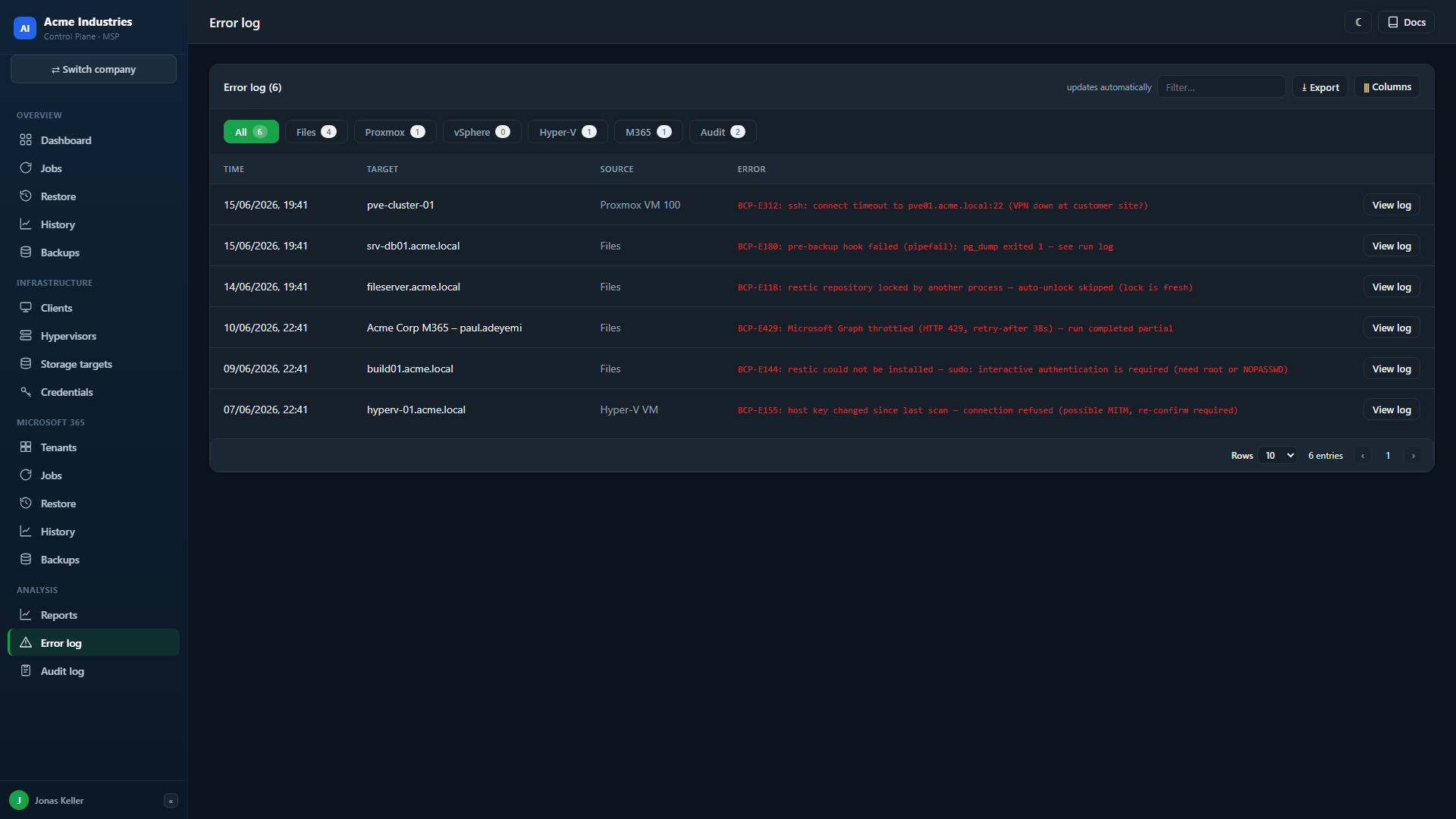
Task: Click the BCP-E118 repository locked error text
Action: (965, 287)
